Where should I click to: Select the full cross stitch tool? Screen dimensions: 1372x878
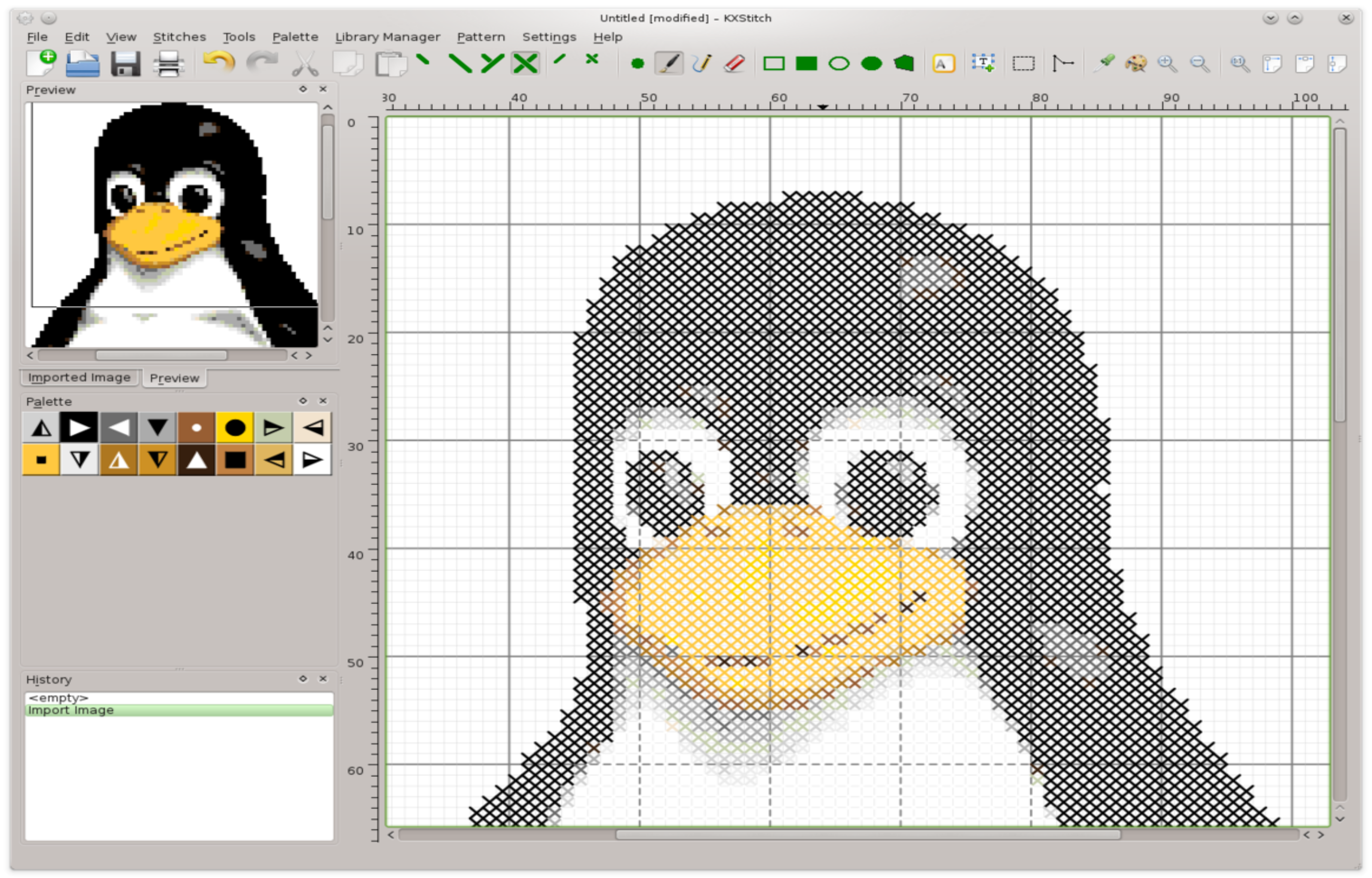tap(525, 63)
